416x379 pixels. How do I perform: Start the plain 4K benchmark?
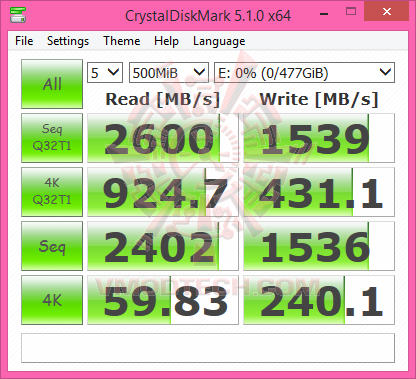(52, 300)
